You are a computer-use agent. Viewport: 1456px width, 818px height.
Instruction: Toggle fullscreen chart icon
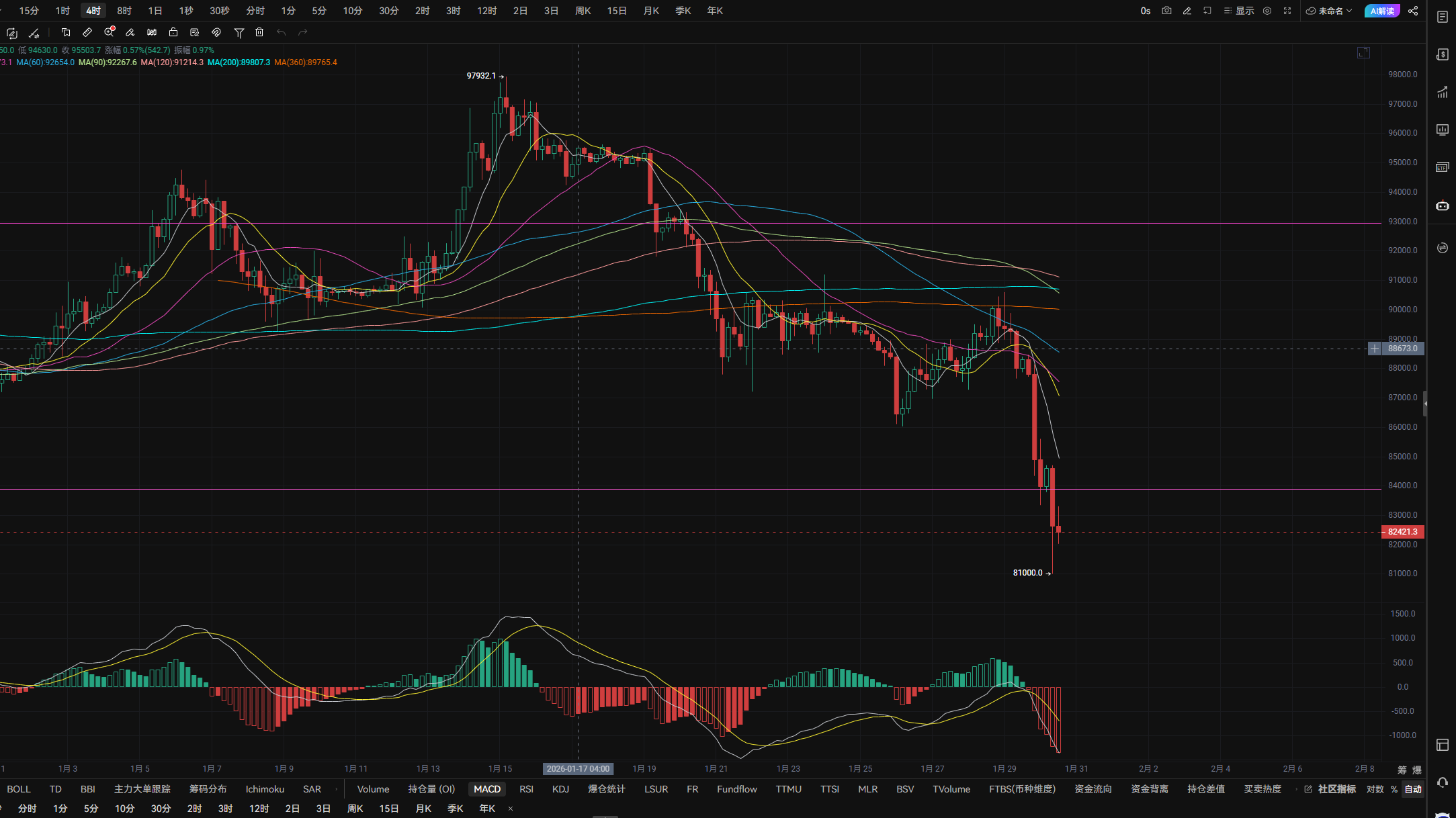pos(1287,11)
